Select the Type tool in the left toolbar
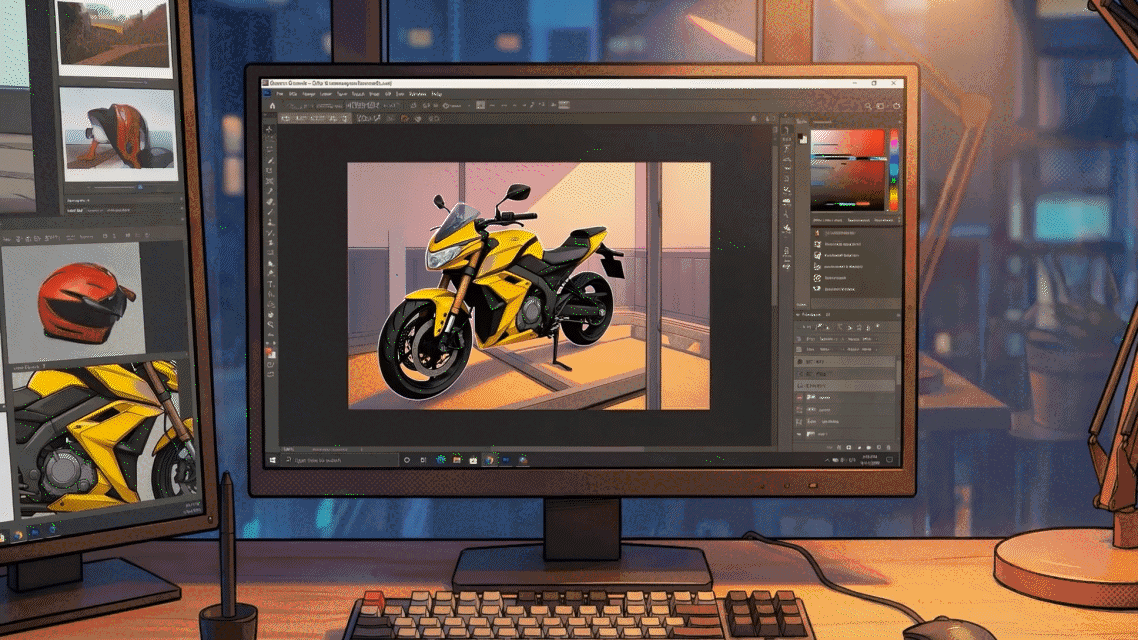The width and height of the screenshot is (1138, 640). tap(271, 284)
